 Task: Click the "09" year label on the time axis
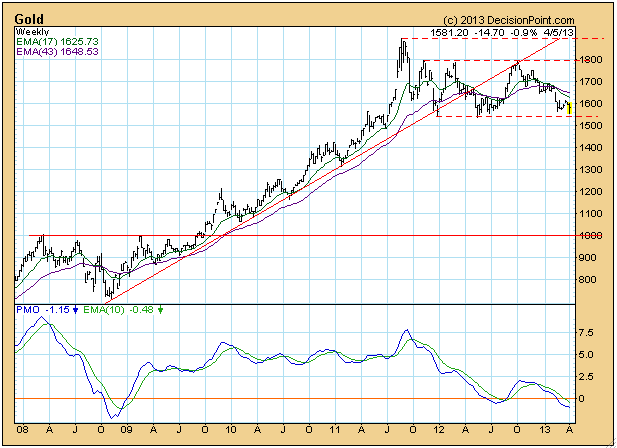126,429
